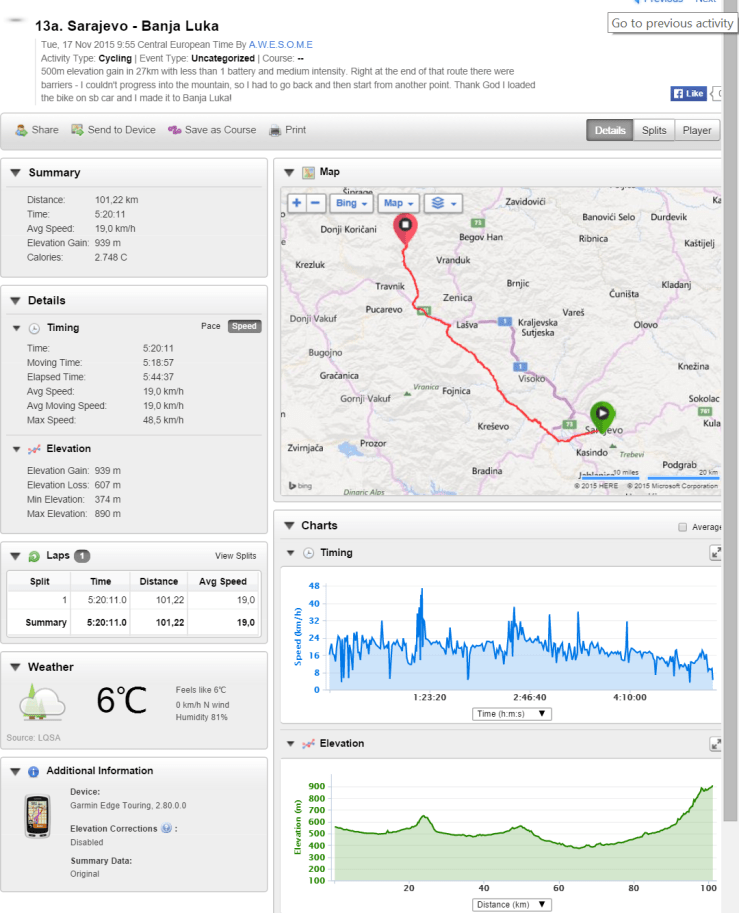The width and height of the screenshot is (739, 913).
Task: Select the Speed timing toggle
Action: tap(244, 326)
